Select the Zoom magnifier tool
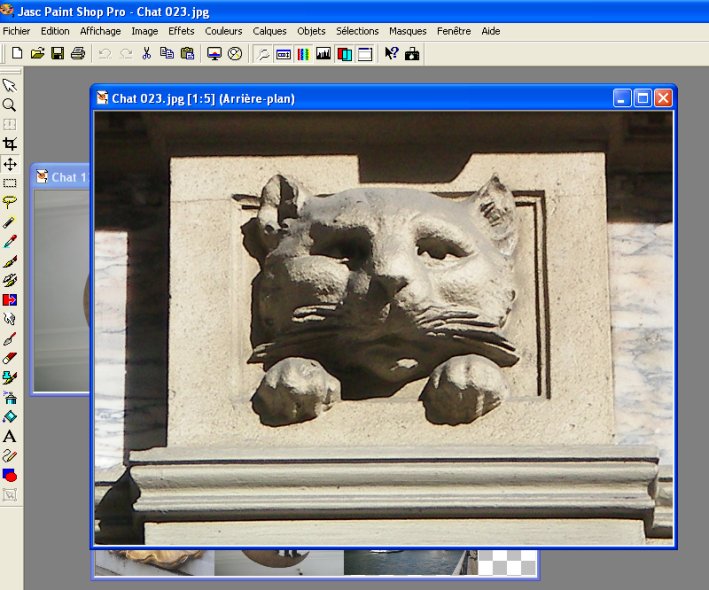This screenshot has width=709, height=590. point(9,105)
